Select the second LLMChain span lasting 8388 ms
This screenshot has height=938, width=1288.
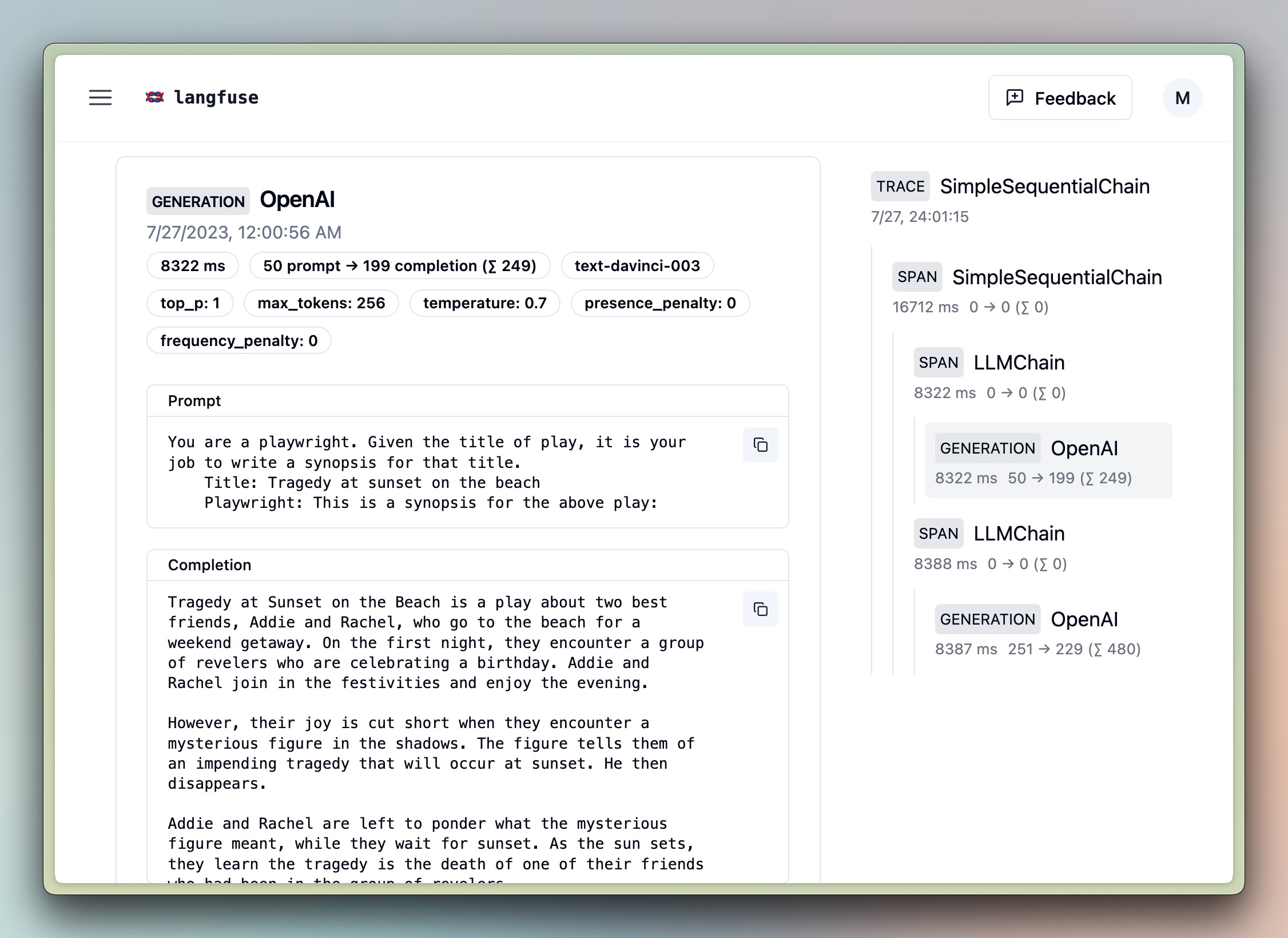coord(1019,532)
